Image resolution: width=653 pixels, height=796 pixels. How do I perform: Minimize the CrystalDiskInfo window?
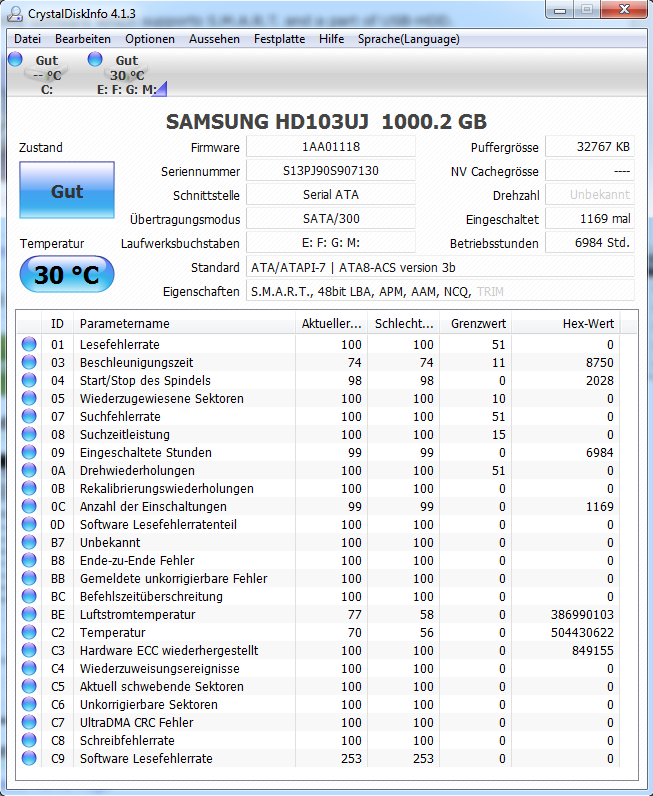[560, 10]
